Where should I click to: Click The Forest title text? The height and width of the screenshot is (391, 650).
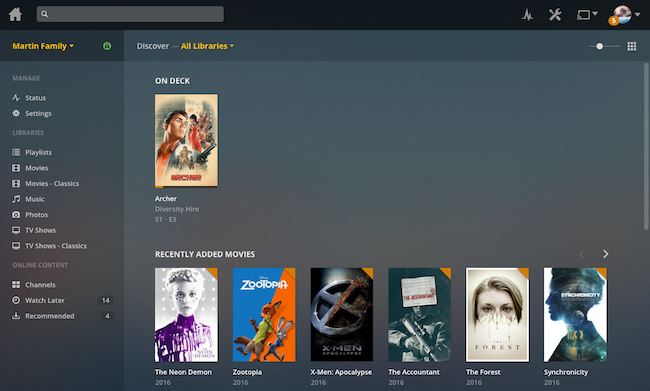(x=483, y=372)
